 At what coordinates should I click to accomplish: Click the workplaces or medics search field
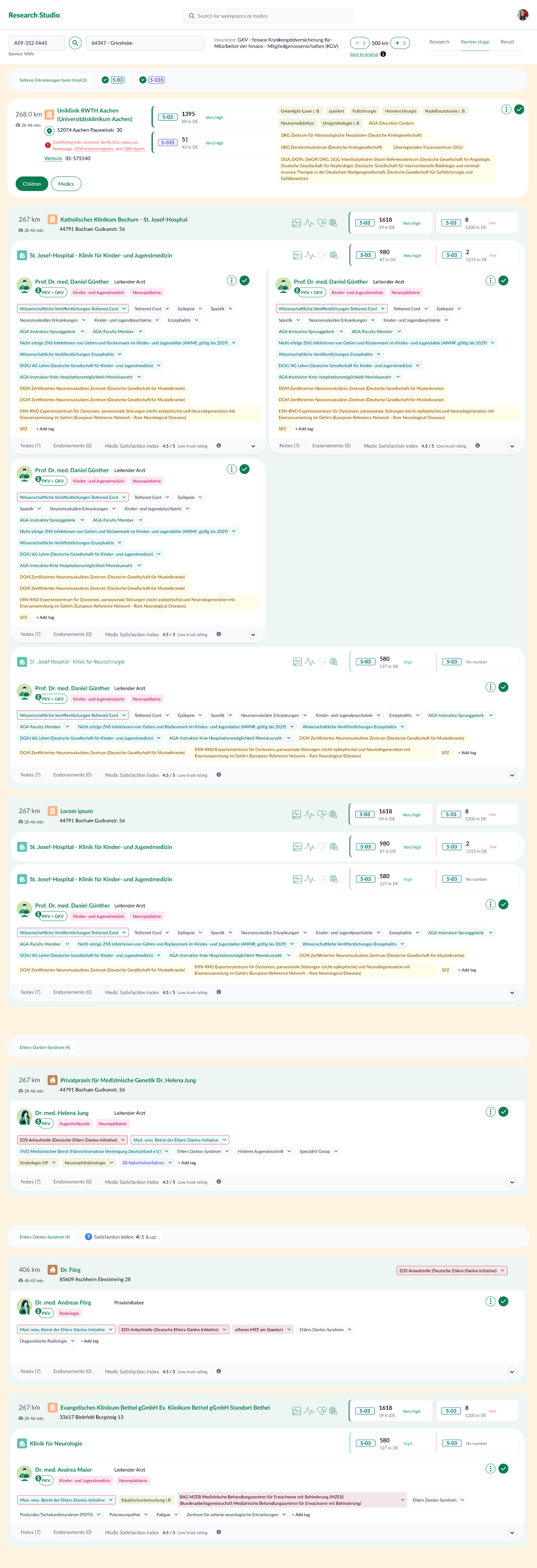point(269,16)
